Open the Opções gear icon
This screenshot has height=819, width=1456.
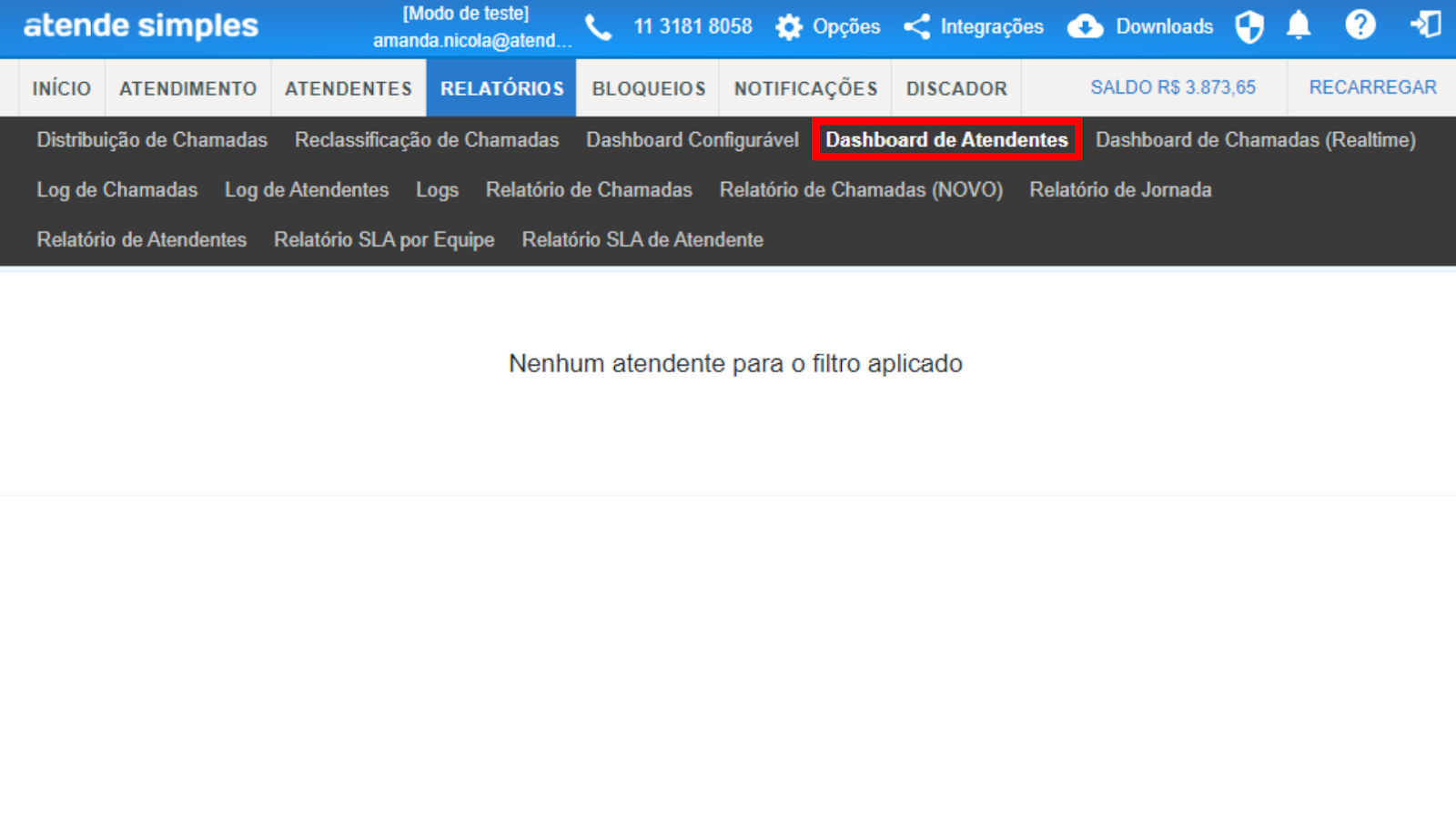pyautogui.click(x=789, y=27)
